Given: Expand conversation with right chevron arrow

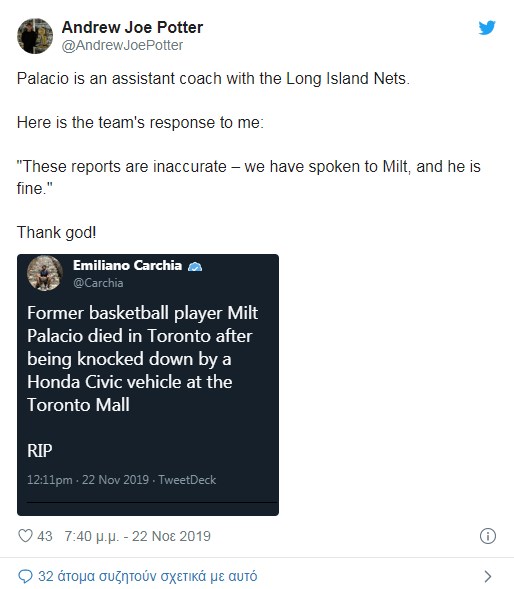Looking at the screenshot, I should click(x=488, y=576).
